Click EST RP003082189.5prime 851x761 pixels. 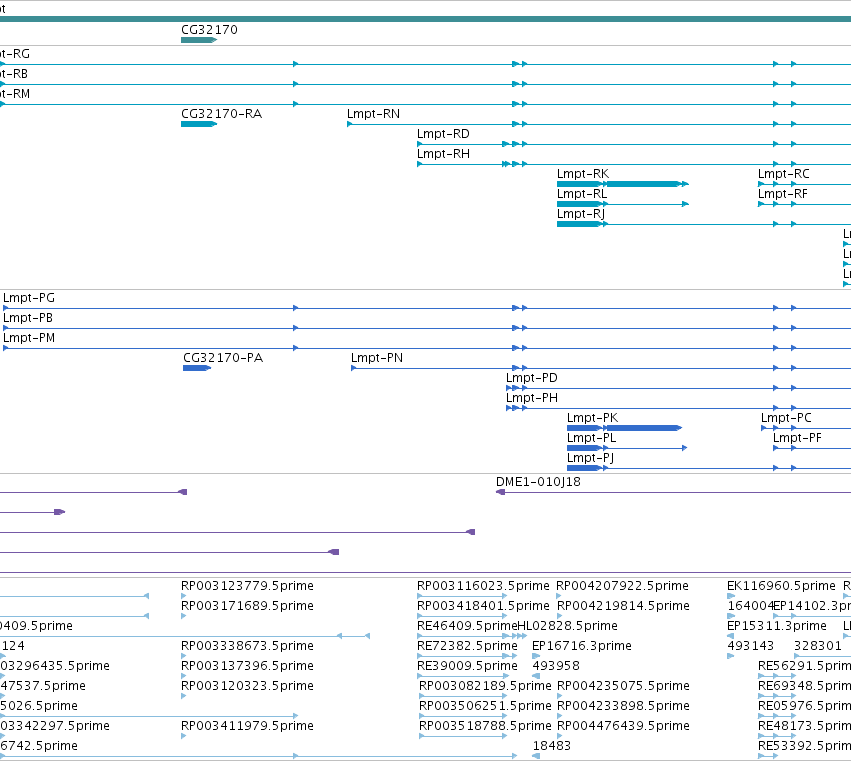485,687
